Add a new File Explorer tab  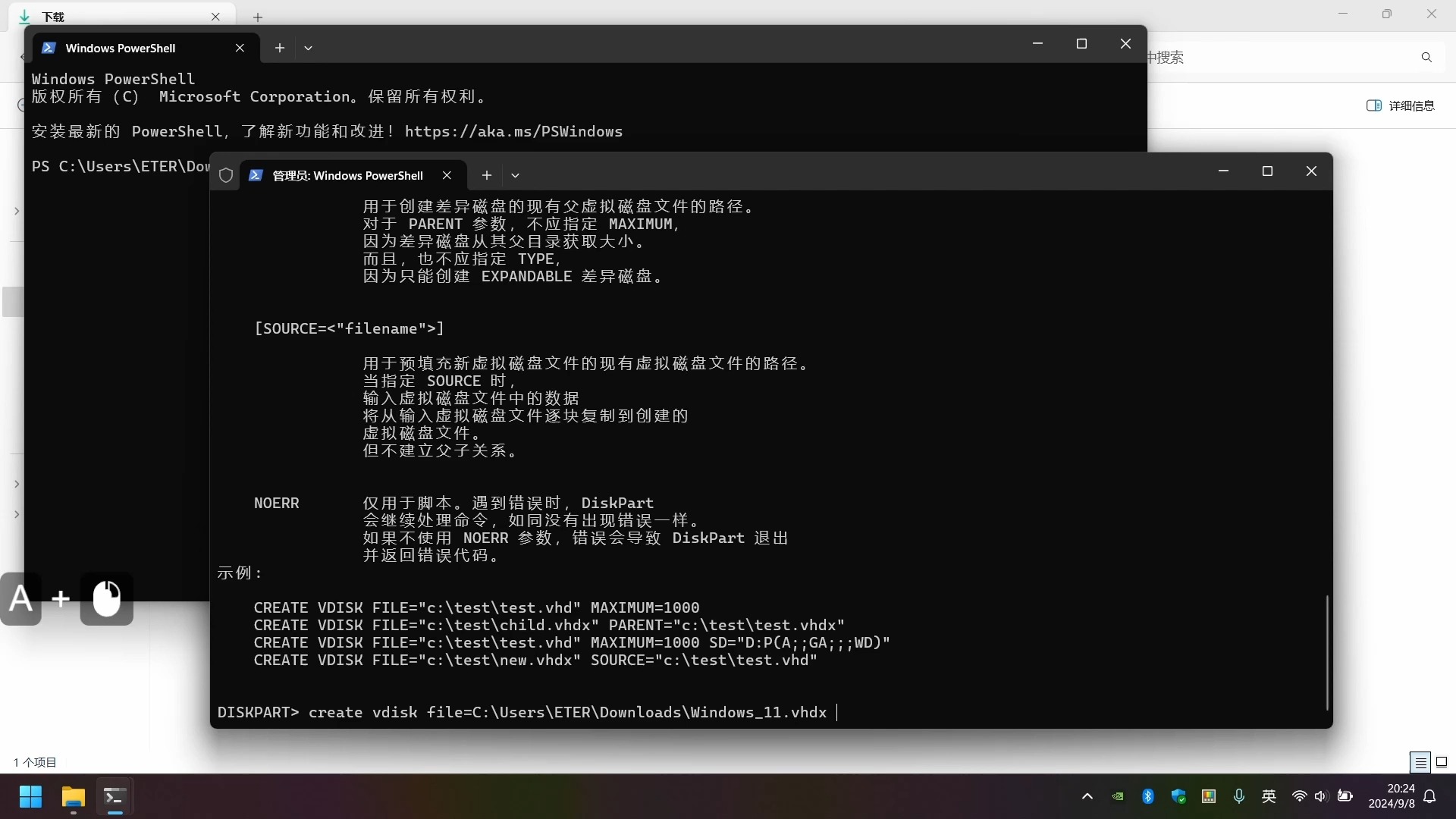tap(258, 17)
